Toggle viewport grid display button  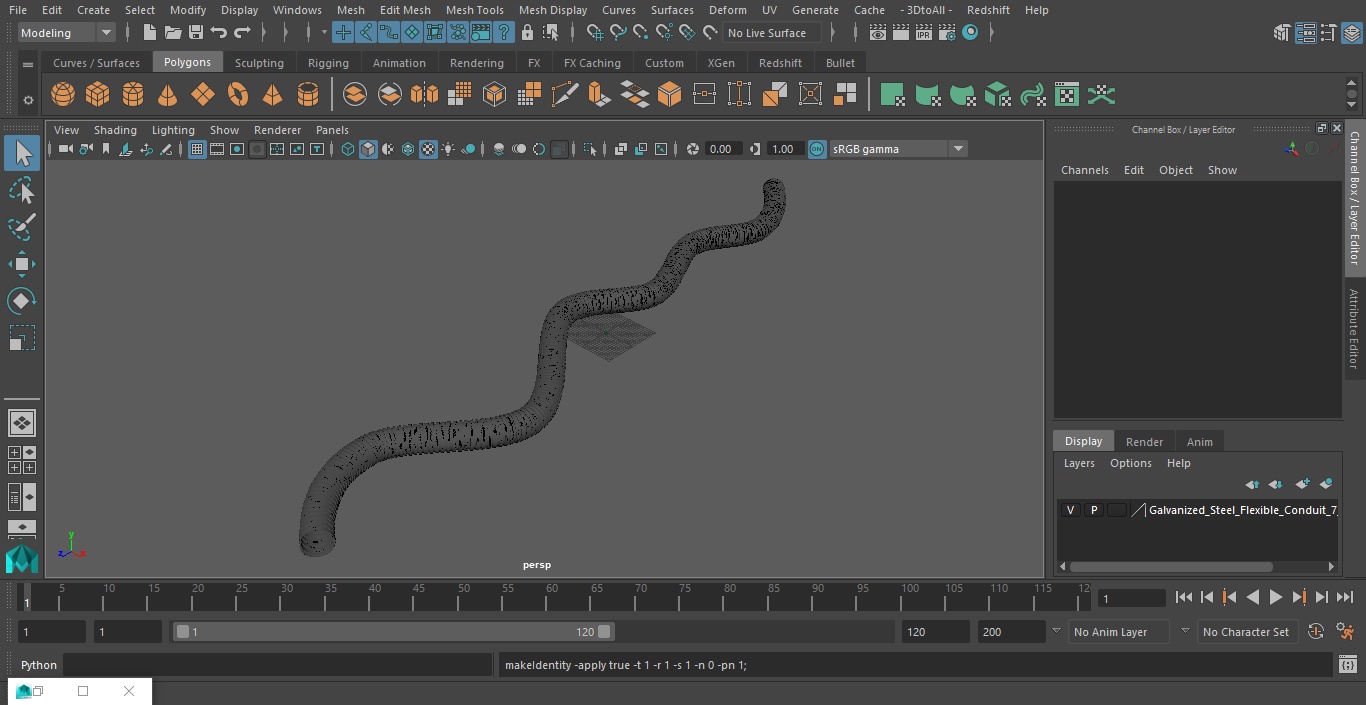tap(197, 149)
